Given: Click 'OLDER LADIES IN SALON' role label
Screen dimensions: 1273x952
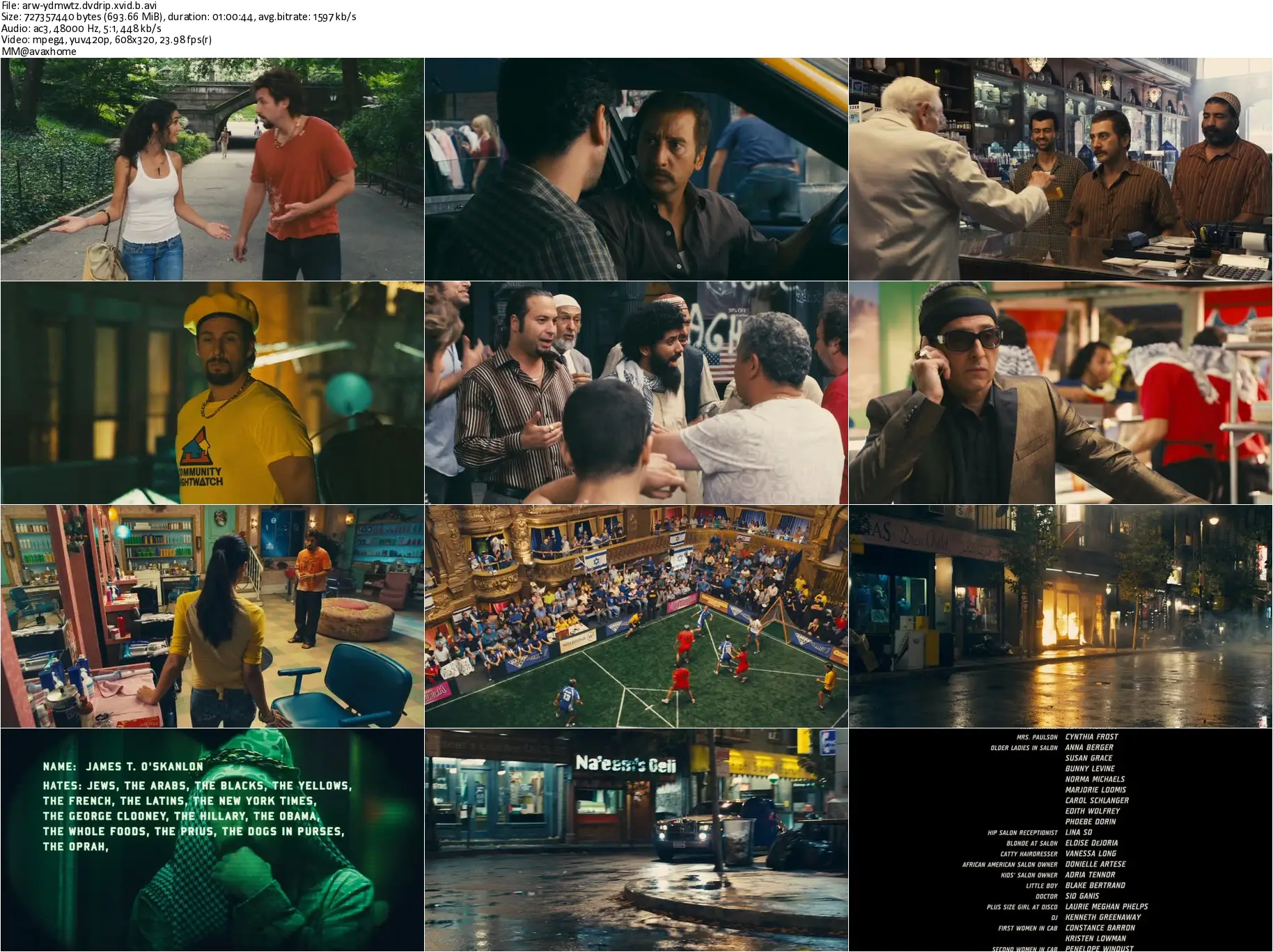Looking at the screenshot, I should click(x=1024, y=748).
